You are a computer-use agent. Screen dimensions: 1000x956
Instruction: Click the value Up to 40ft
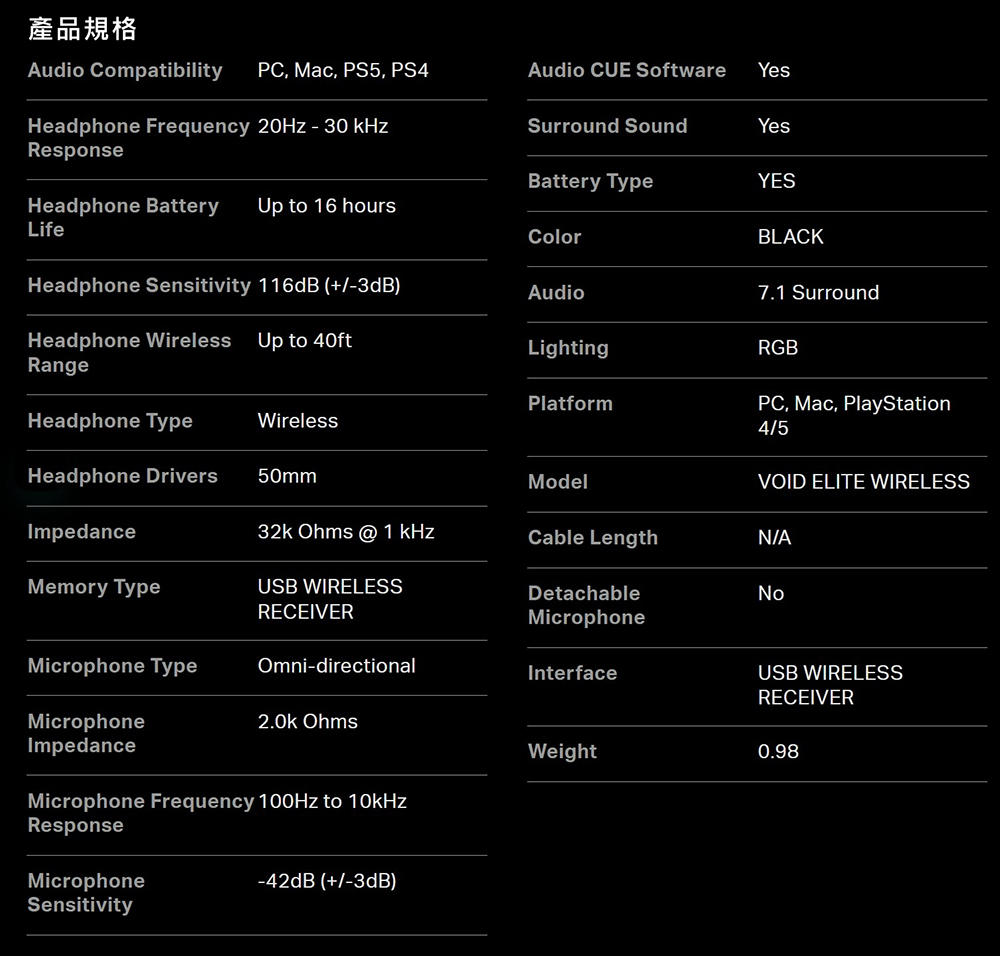[x=304, y=341]
